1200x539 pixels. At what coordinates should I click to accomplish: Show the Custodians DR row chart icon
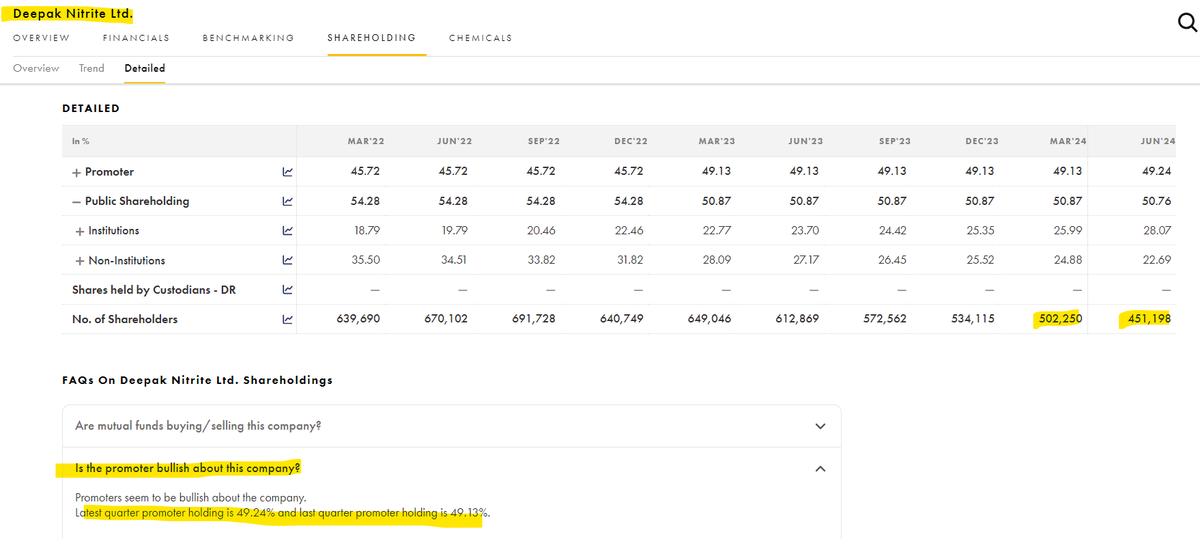[x=287, y=291]
